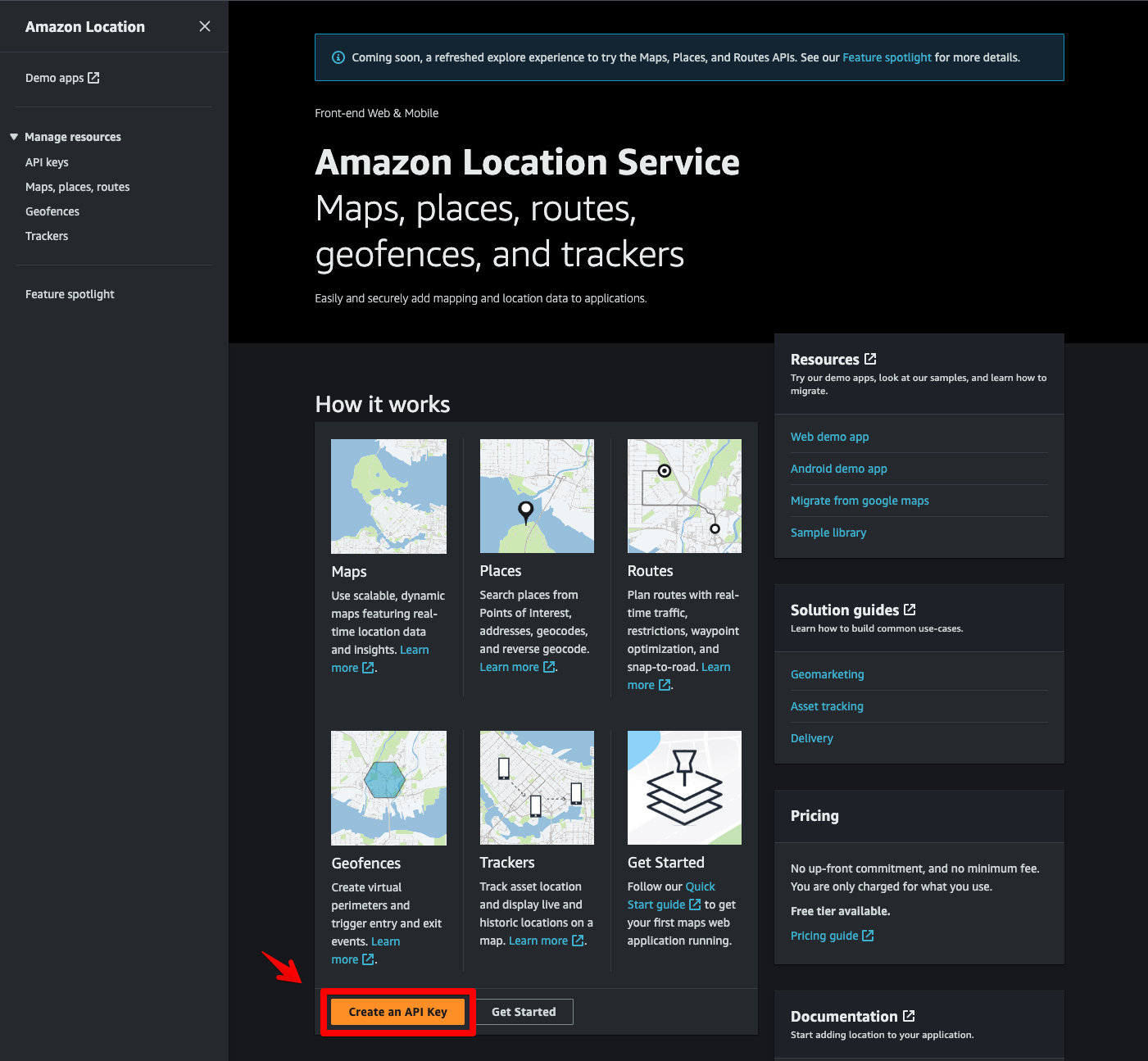Viewport: 1148px width, 1061px height.
Task: Open Learn more link under Routes
Action: tap(715, 667)
